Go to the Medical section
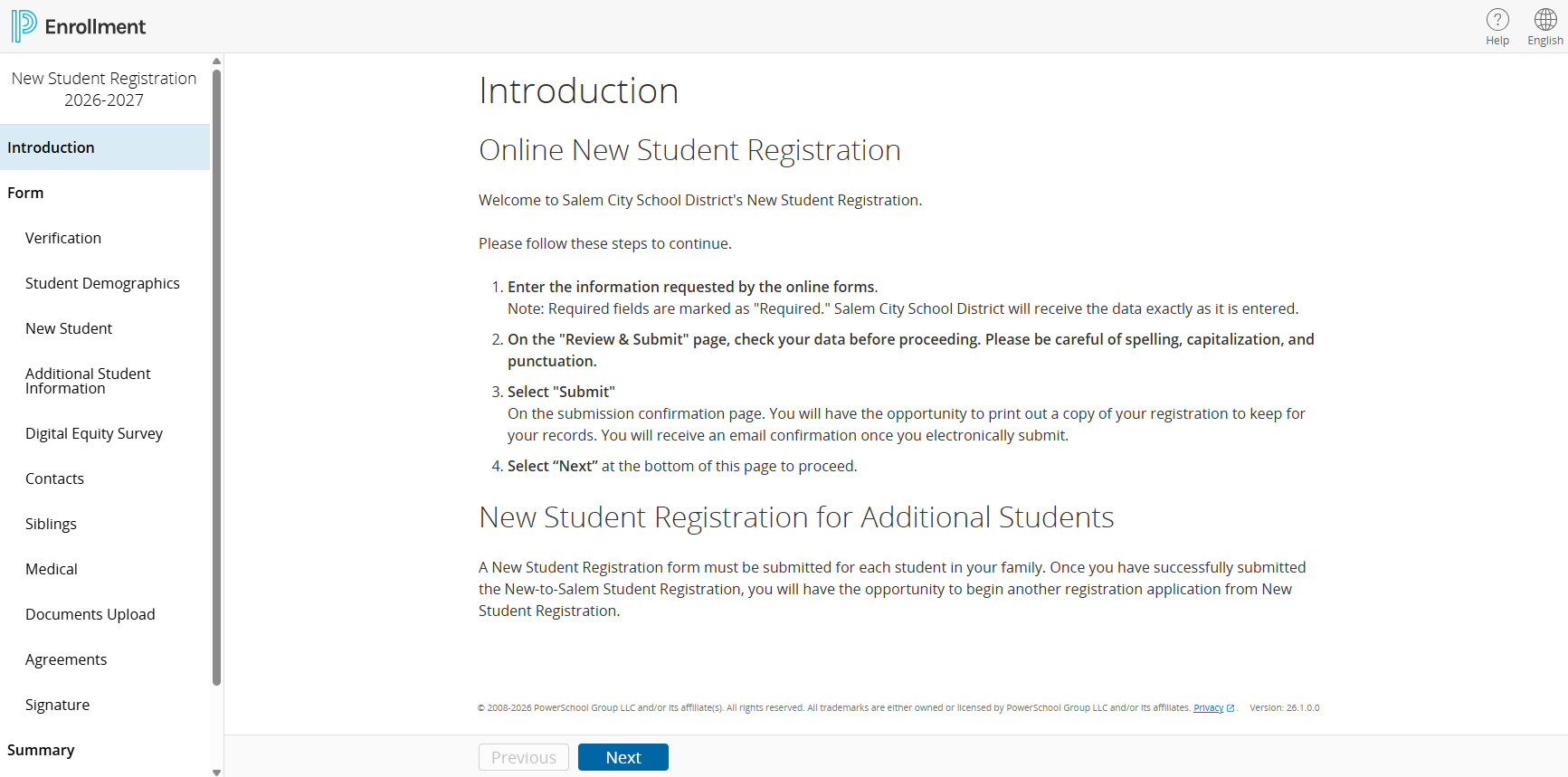Image resolution: width=1568 pixels, height=777 pixels. 52,569
